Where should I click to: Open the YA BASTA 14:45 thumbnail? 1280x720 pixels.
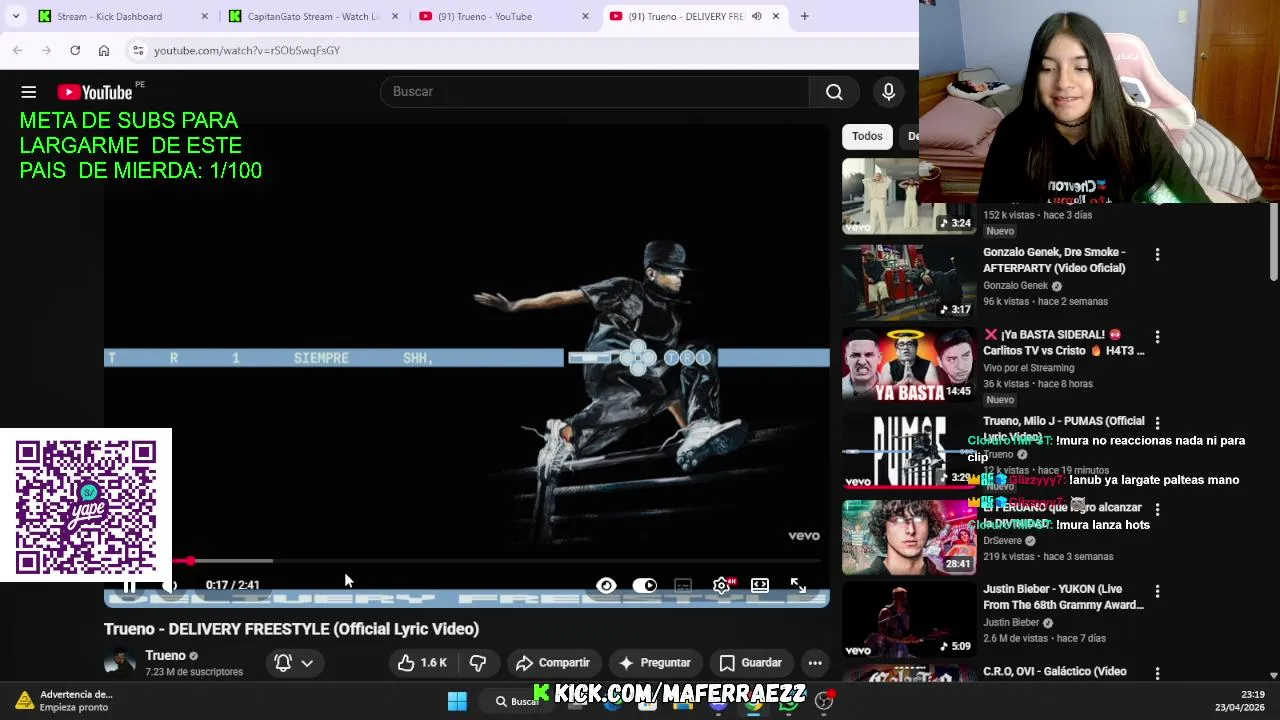coord(908,366)
